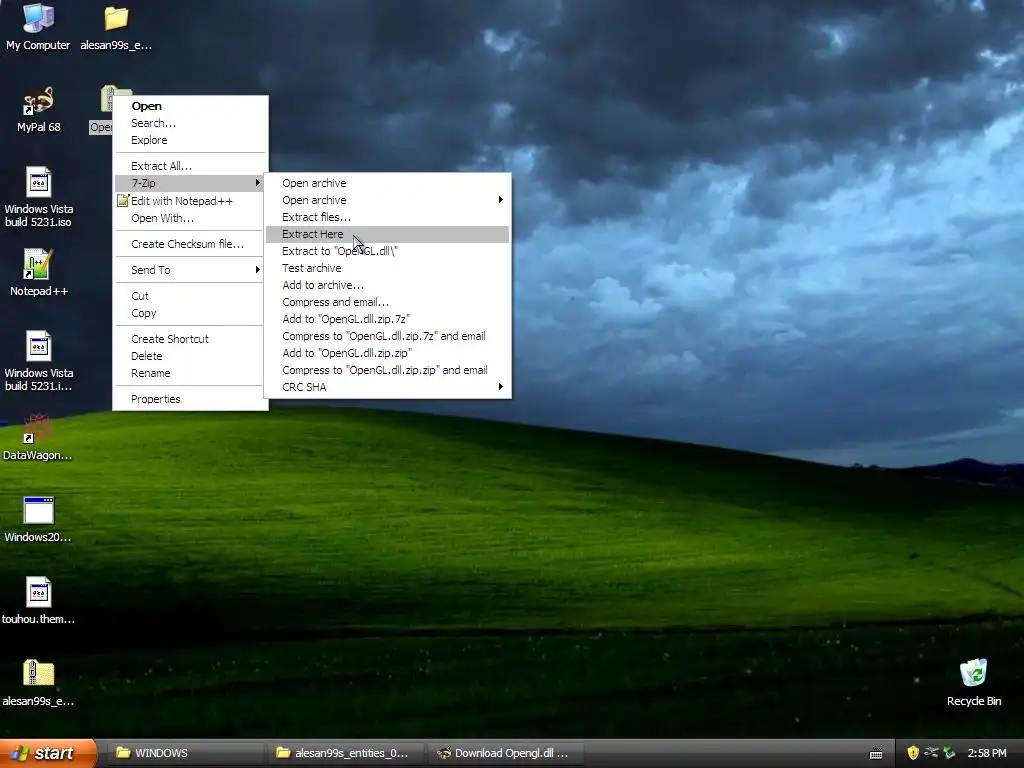The image size is (1024, 768).
Task: Select the MyPal 68 browser shortcut
Action: tap(38, 110)
